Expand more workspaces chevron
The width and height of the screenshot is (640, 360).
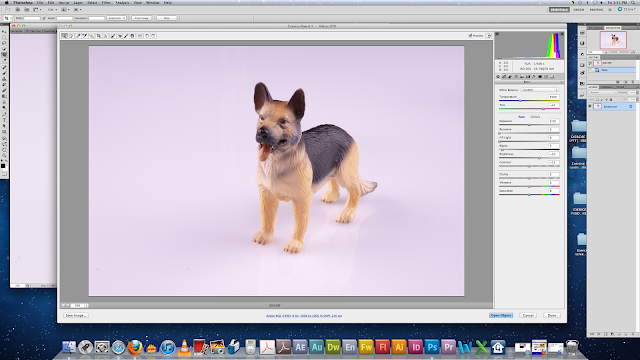tap(610, 9)
